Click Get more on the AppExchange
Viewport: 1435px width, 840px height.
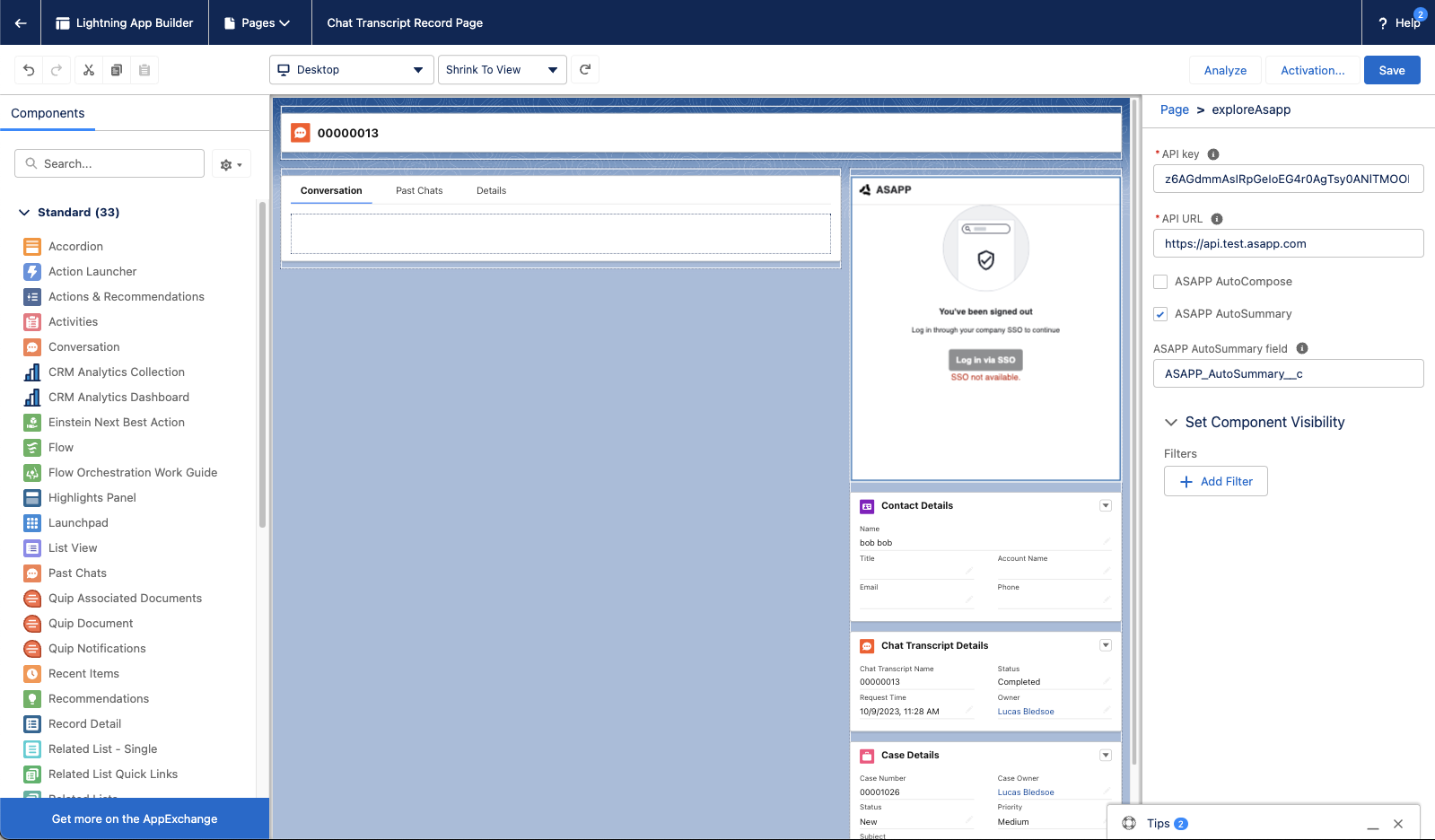[135, 818]
